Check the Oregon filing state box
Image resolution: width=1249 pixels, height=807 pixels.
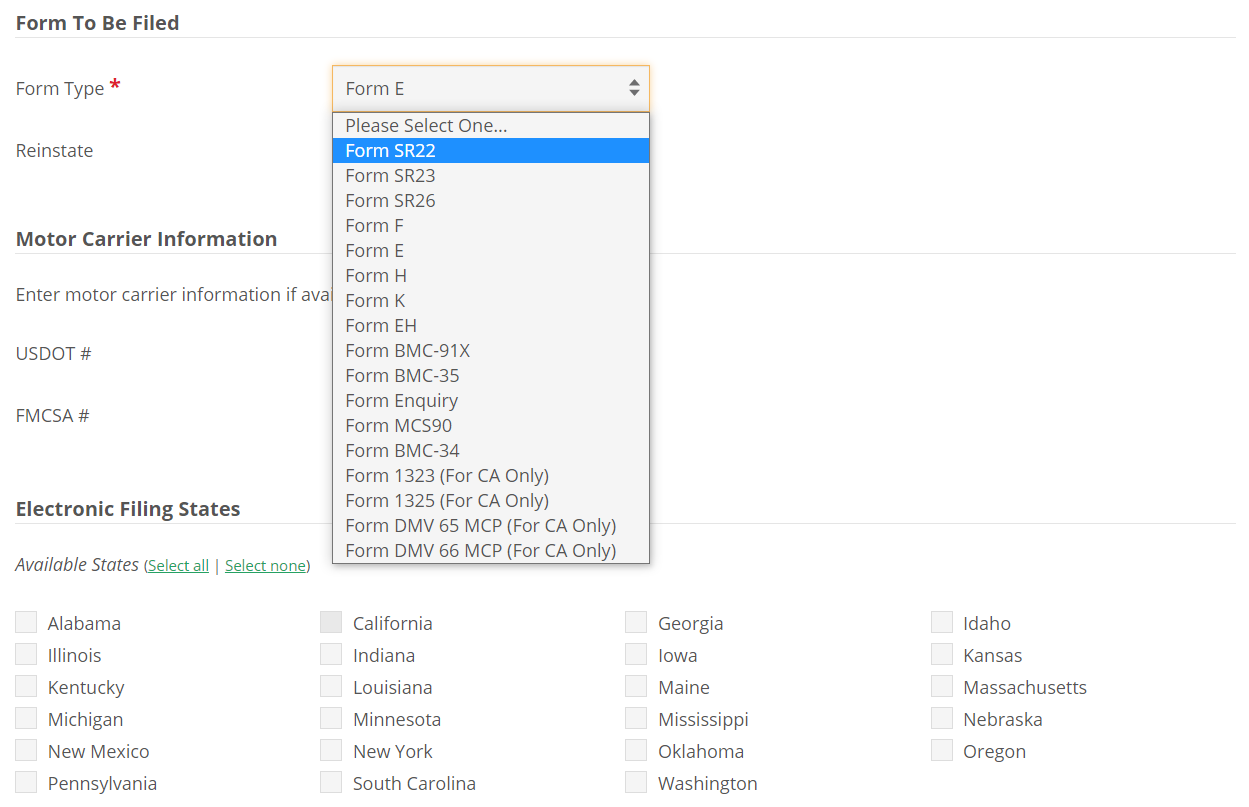(941, 750)
